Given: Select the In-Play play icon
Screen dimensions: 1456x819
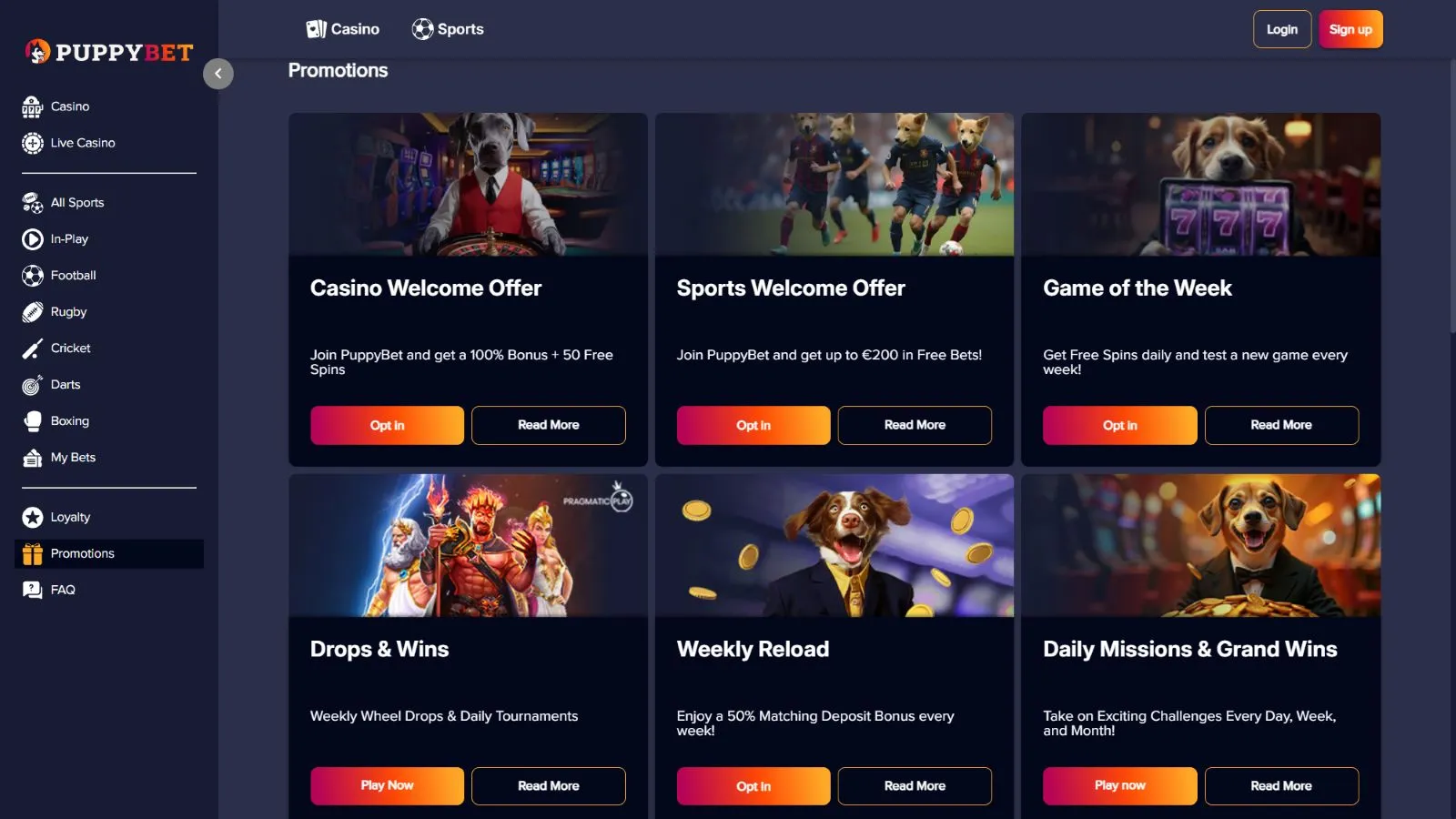Looking at the screenshot, I should 33,239.
